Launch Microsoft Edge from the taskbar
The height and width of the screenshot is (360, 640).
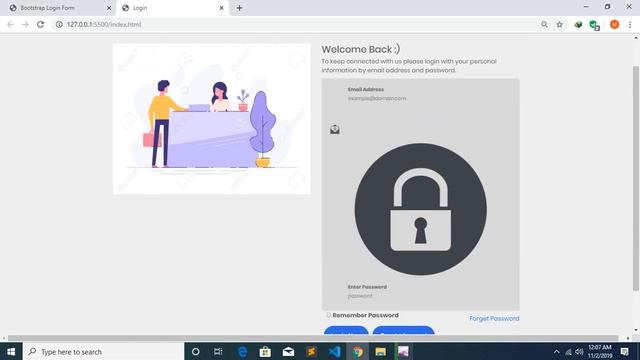point(242,351)
